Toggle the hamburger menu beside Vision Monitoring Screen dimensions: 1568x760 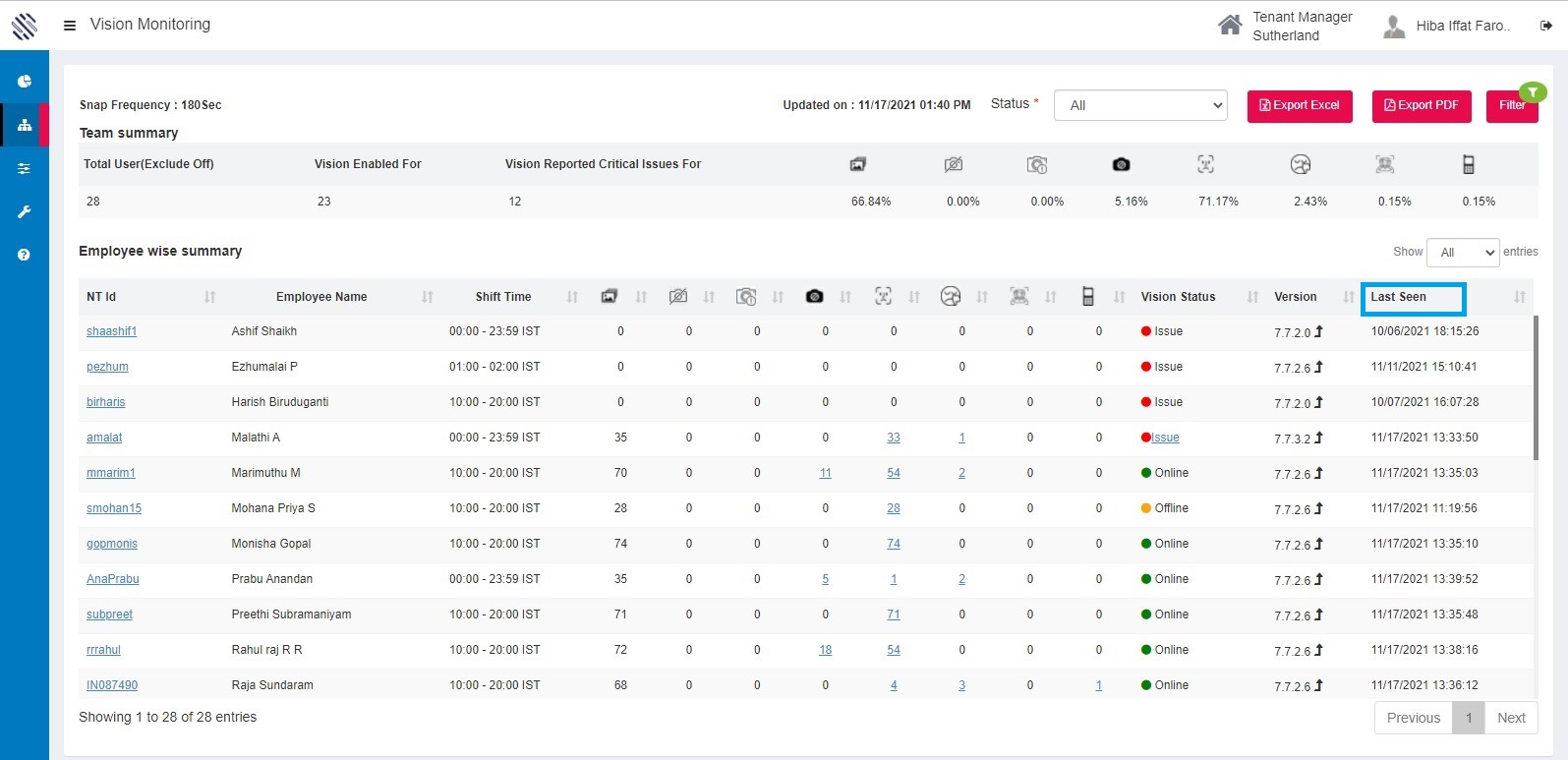coord(70,26)
